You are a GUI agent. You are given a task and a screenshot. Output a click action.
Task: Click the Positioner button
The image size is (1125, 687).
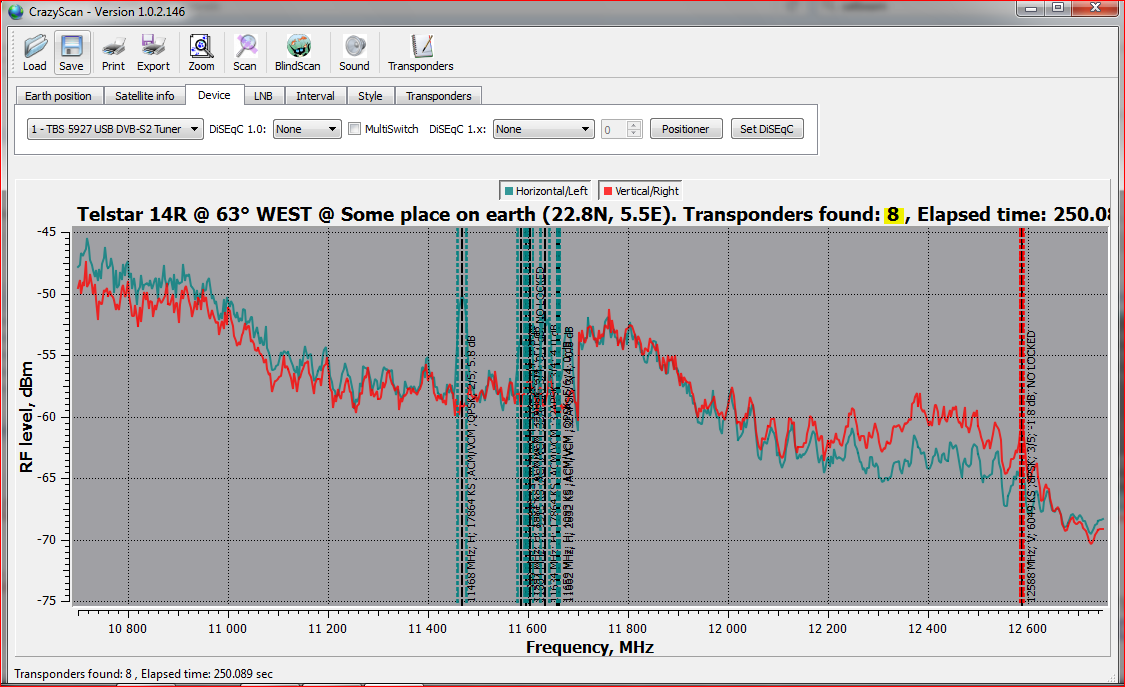point(686,129)
